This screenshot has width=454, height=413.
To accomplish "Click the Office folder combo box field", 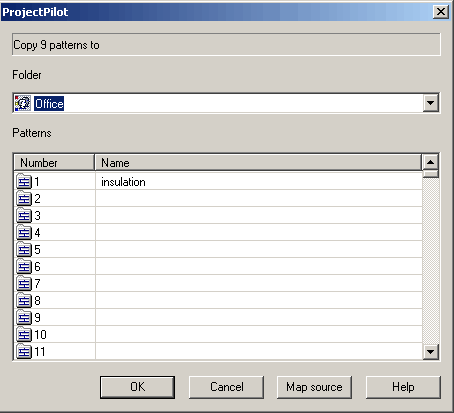I will click(226, 103).
